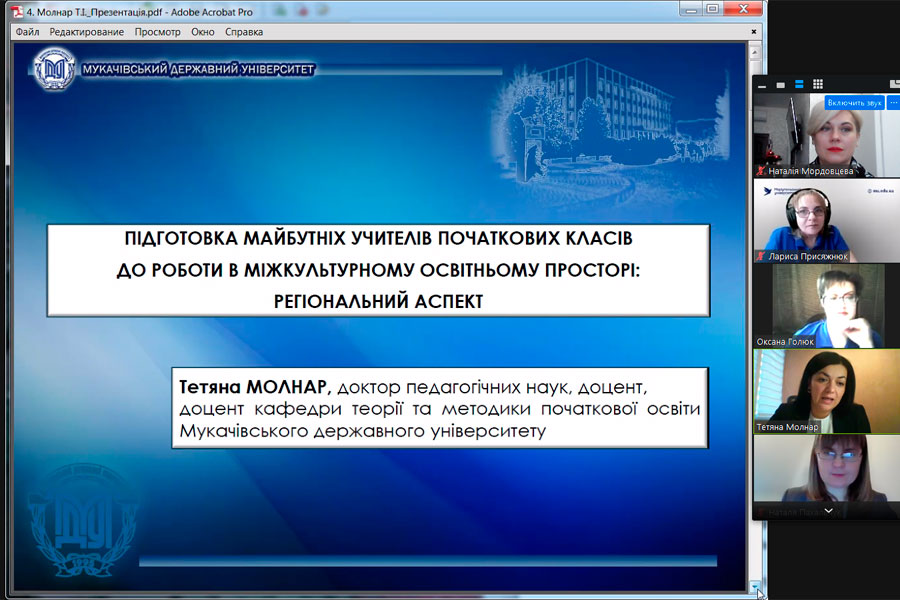Click the slide title ПІДГОТОВКА МАЙБУТНІХ УЧИТЕЛІВ text
Screen dimensions: 900x600
(x=378, y=238)
